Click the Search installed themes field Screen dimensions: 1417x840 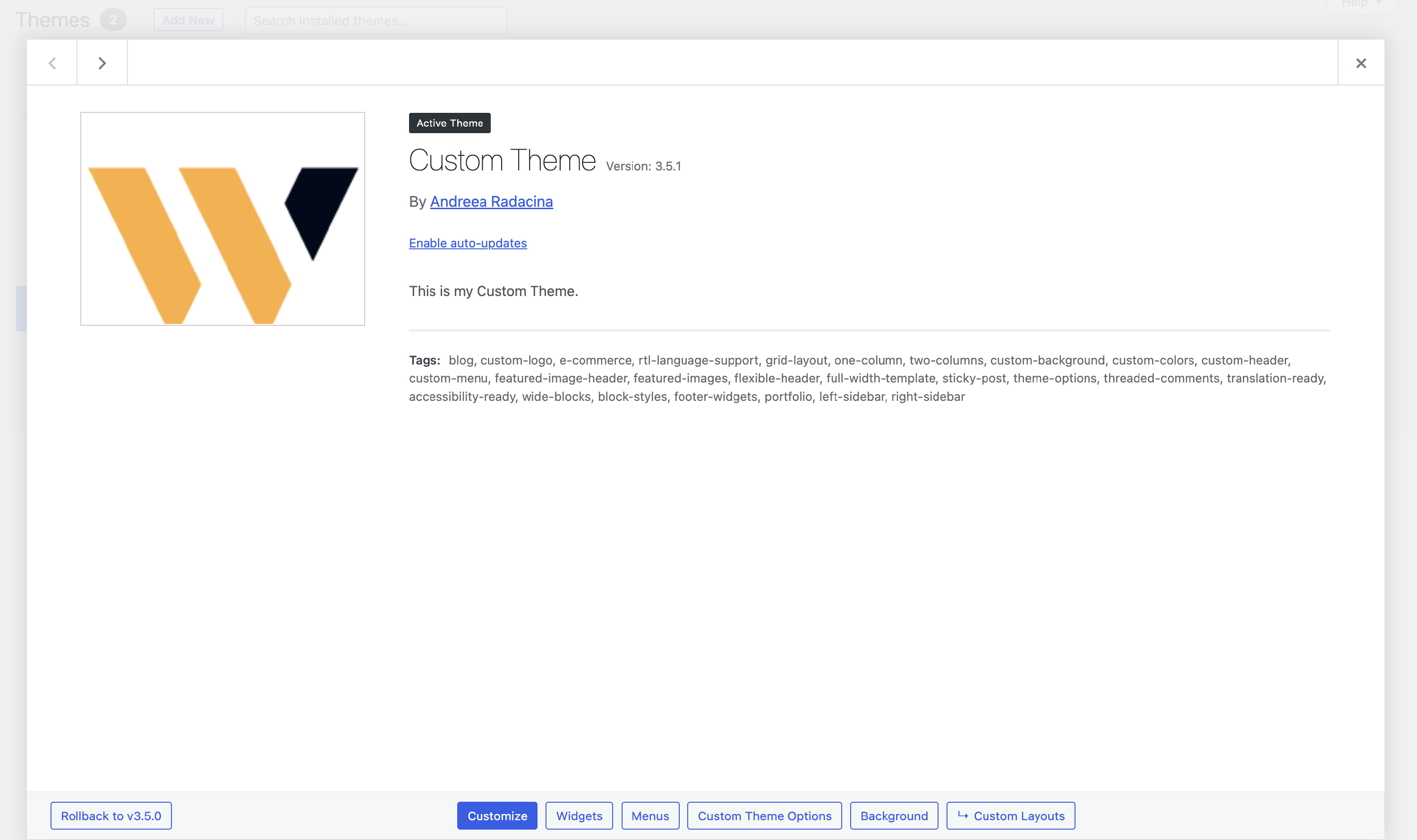point(376,21)
